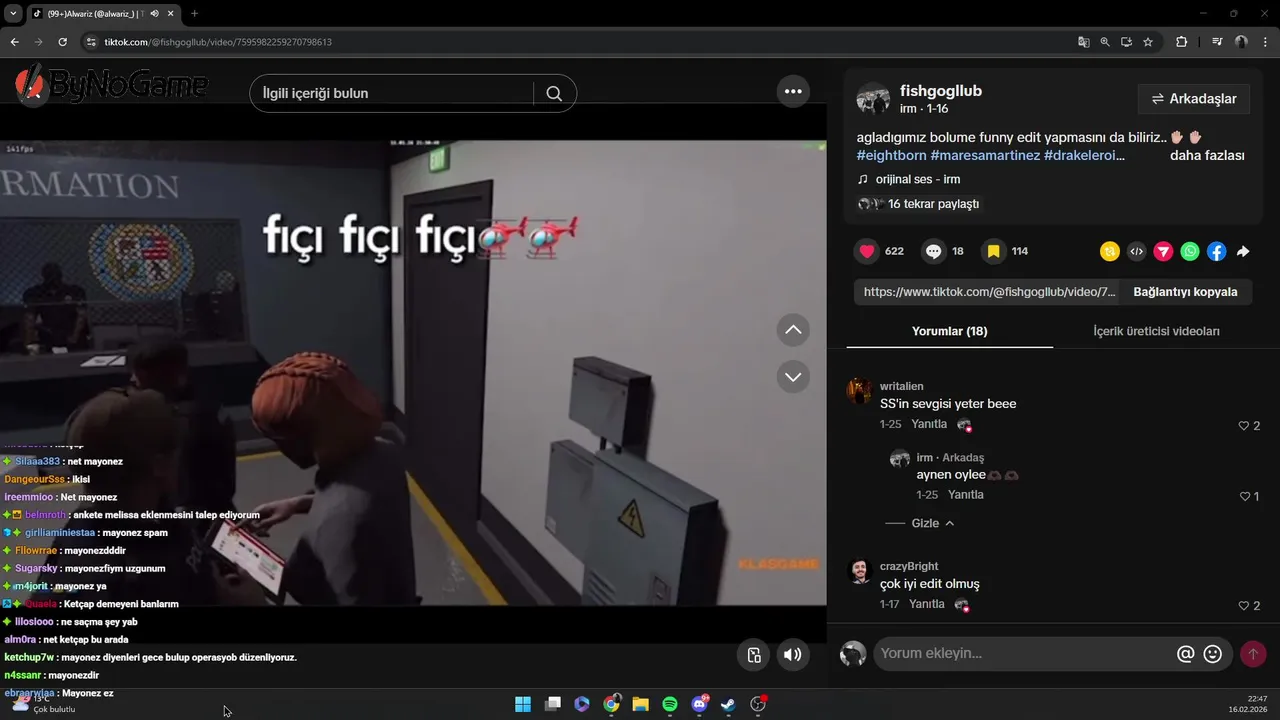Open the Chrome extensions puzzle icon
The height and width of the screenshot is (720, 1280).
point(1181,42)
